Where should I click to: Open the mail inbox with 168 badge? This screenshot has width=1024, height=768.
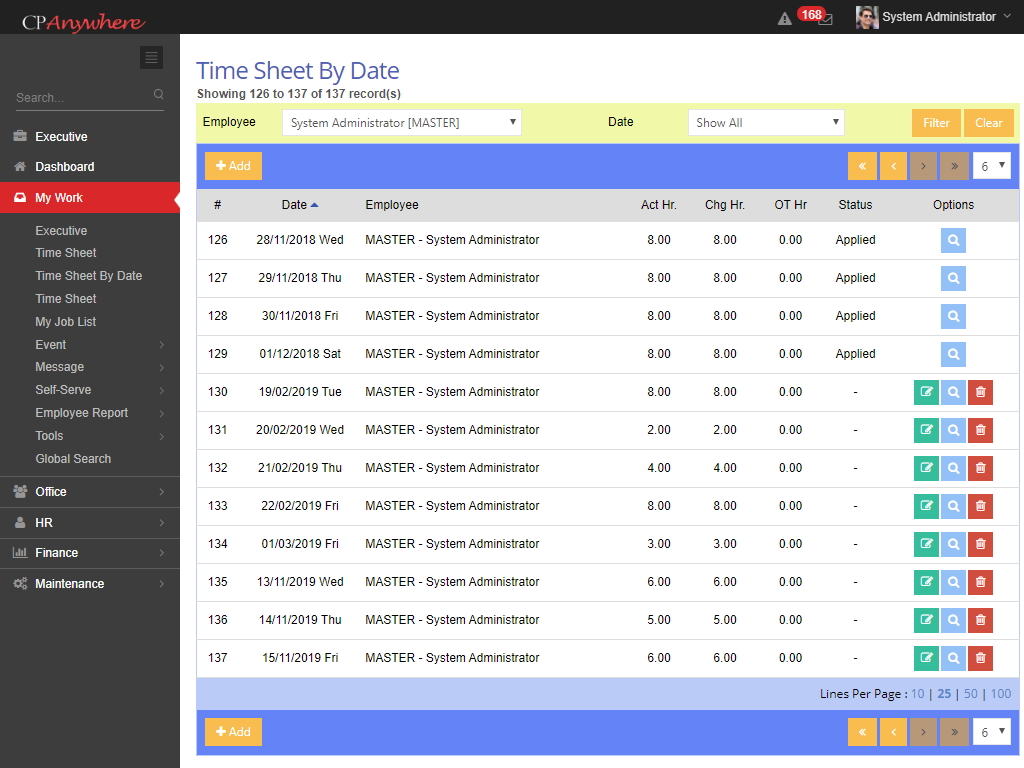[824, 19]
